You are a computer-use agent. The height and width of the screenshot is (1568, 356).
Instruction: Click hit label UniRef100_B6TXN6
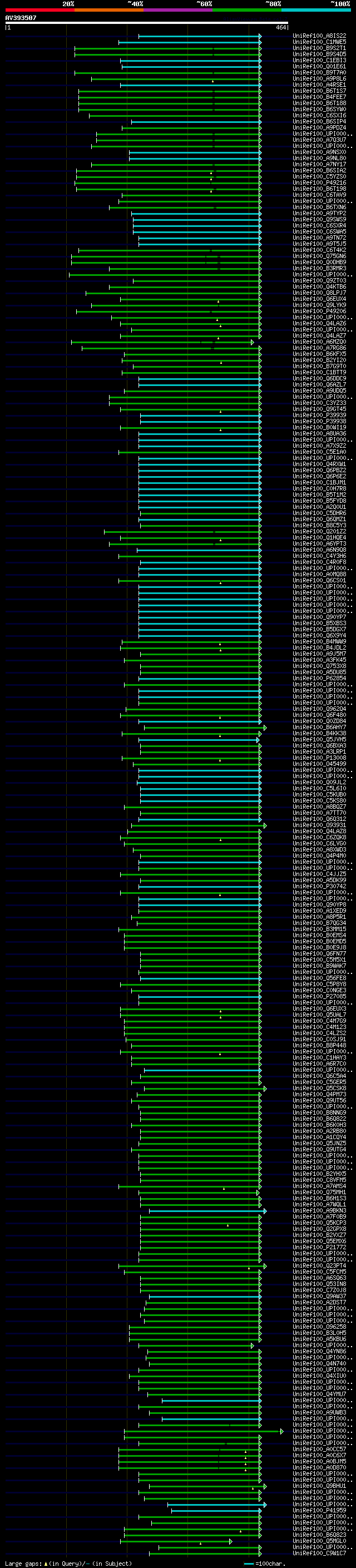[x=319, y=207]
